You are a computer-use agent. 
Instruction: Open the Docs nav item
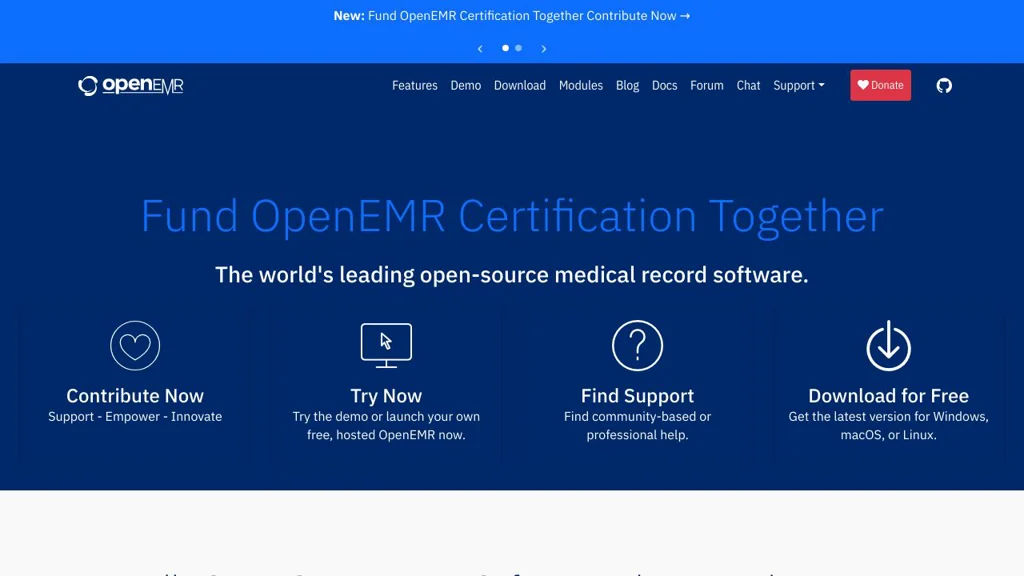664,86
